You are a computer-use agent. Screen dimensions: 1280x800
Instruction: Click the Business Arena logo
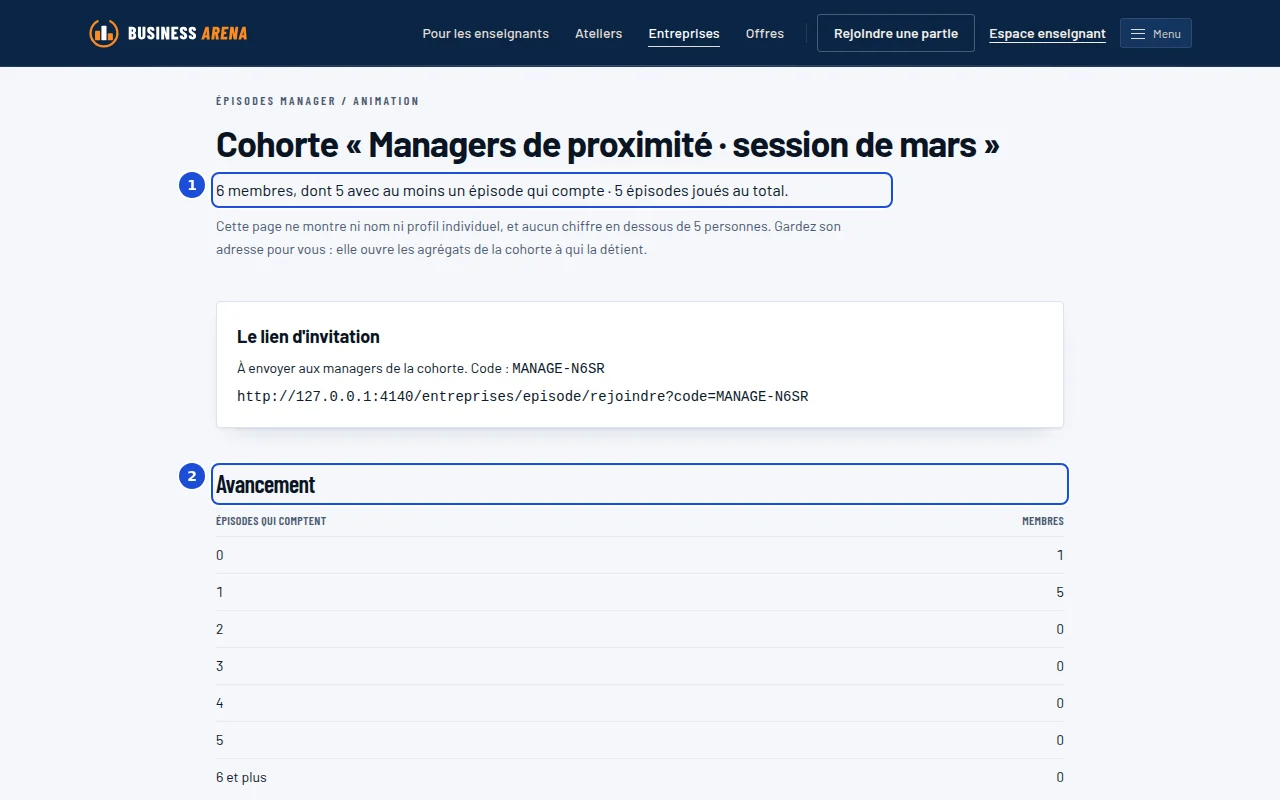pyautogui.click(x=168, y=33)
